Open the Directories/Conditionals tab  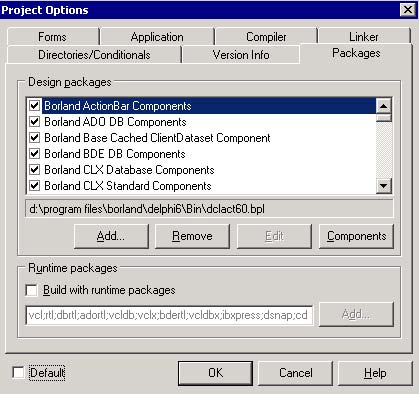[94, 55]
